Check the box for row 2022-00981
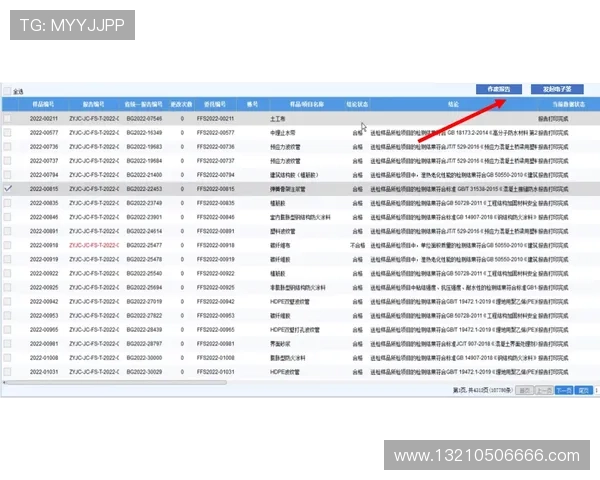 (x=7, y=344)
